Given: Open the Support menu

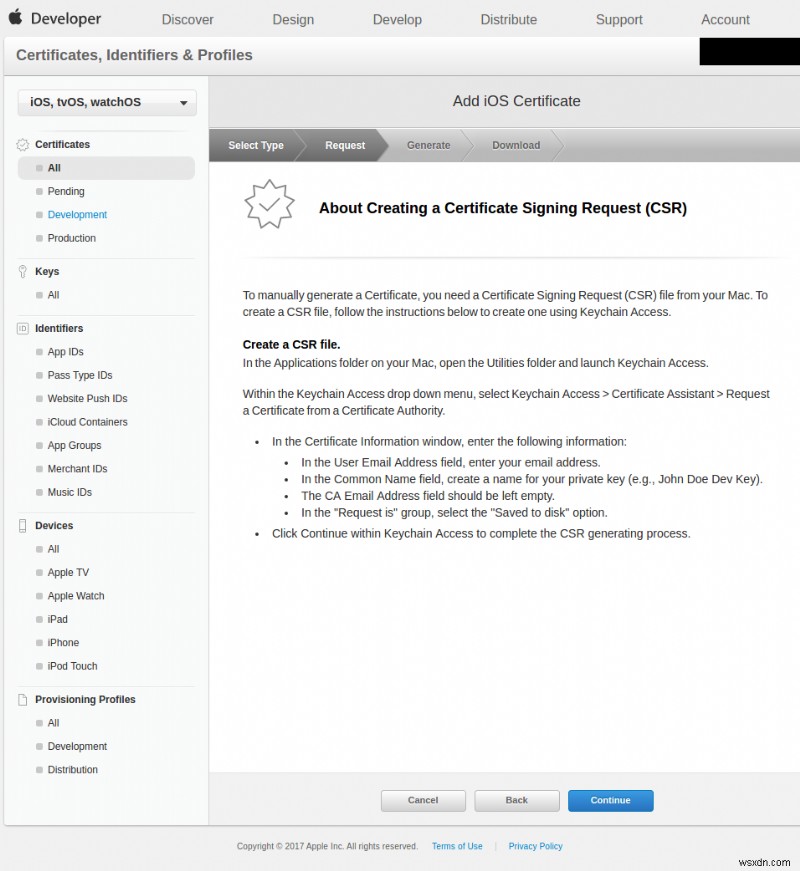Looking at the screenshot, I should coord(619,19).
